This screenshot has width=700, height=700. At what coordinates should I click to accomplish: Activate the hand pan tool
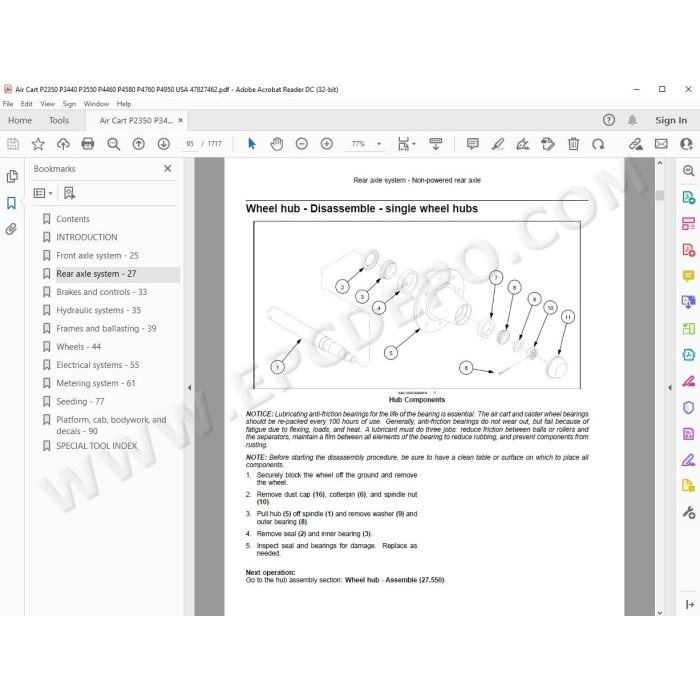tap(277, 144)
